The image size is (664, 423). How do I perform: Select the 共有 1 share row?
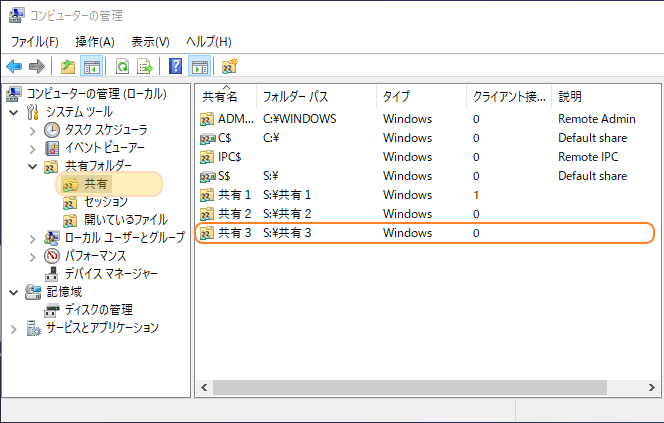tap(425, 195)
